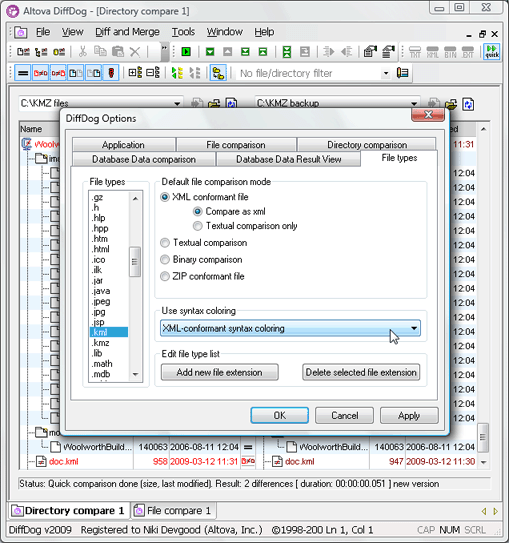Click Add new file extension
This screenshot has height=543, width=509.
pos(220,372)
